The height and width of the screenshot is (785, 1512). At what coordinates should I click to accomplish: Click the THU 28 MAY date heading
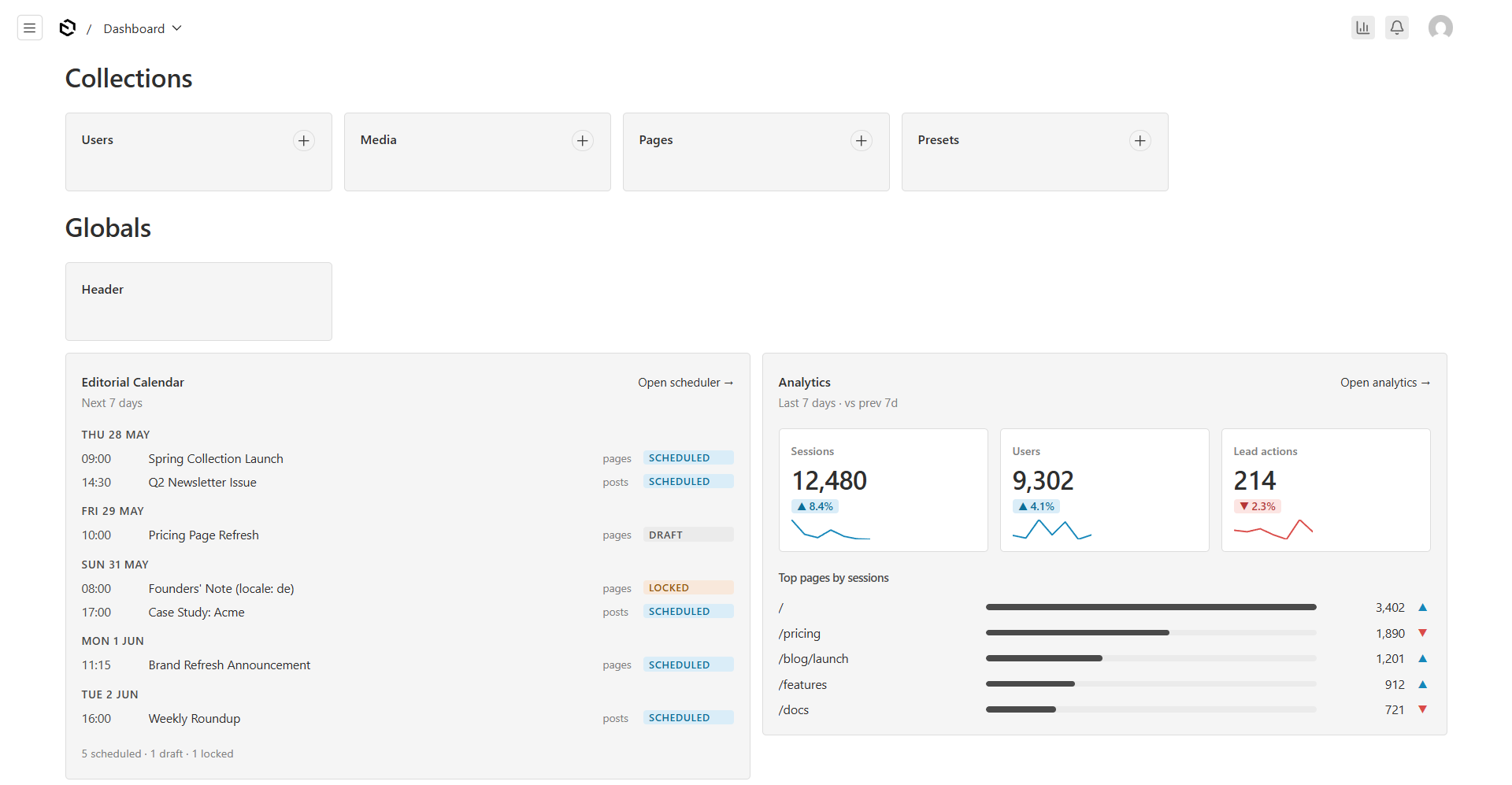(116, 435)
